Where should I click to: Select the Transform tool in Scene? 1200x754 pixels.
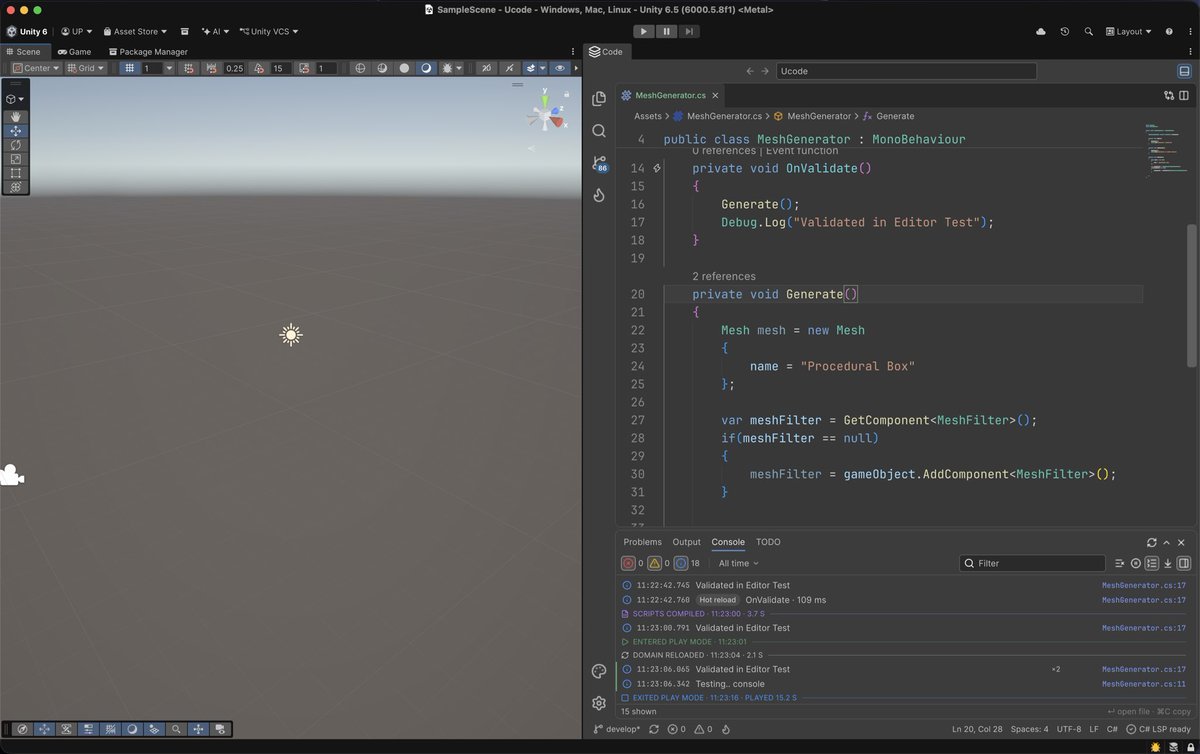tap(15, 187)
